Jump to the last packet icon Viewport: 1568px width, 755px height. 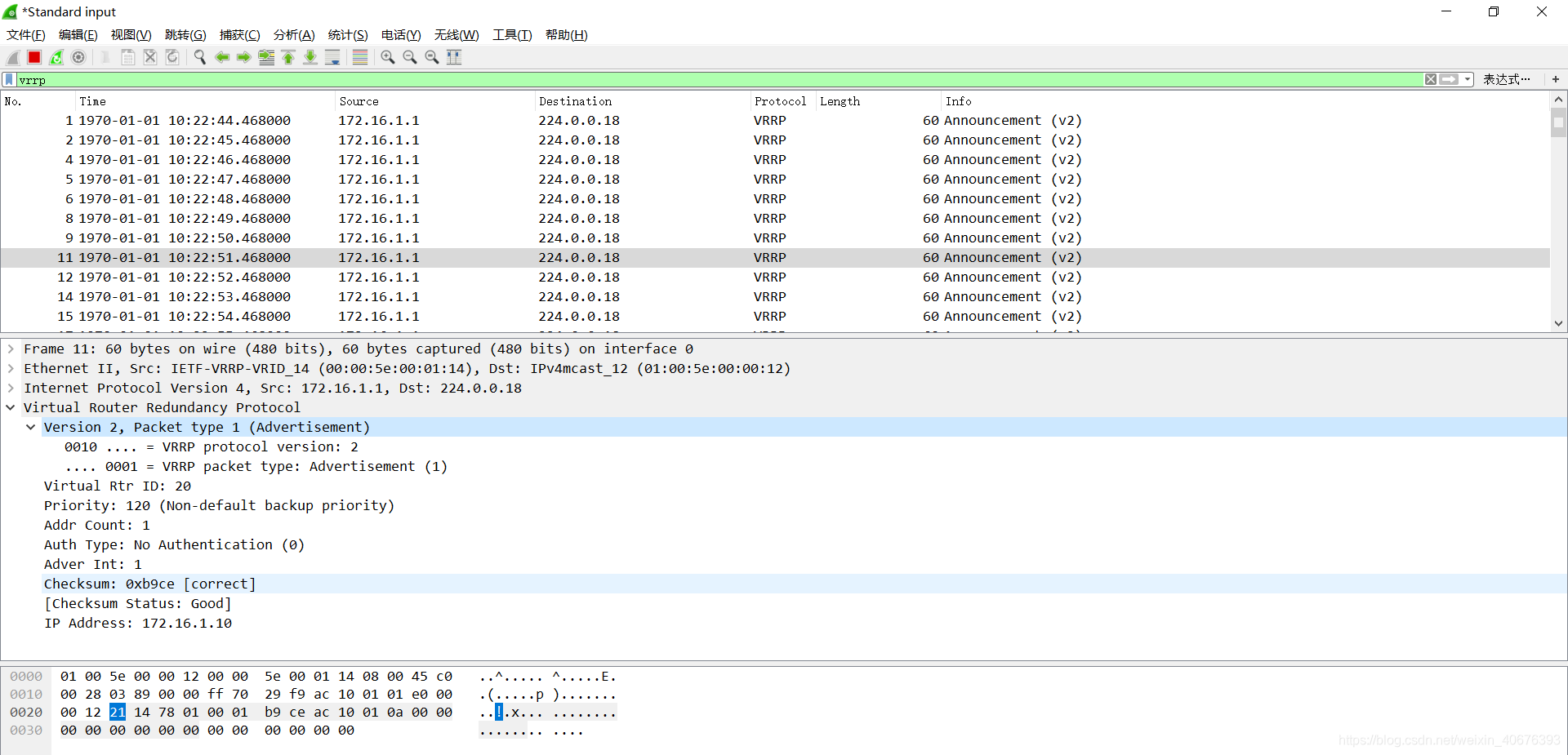310,57
